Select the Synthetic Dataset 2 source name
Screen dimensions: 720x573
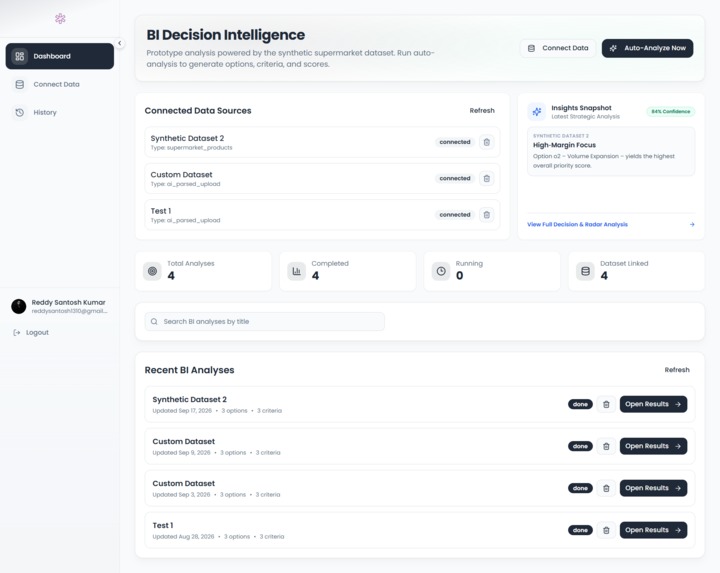[187, 138]
